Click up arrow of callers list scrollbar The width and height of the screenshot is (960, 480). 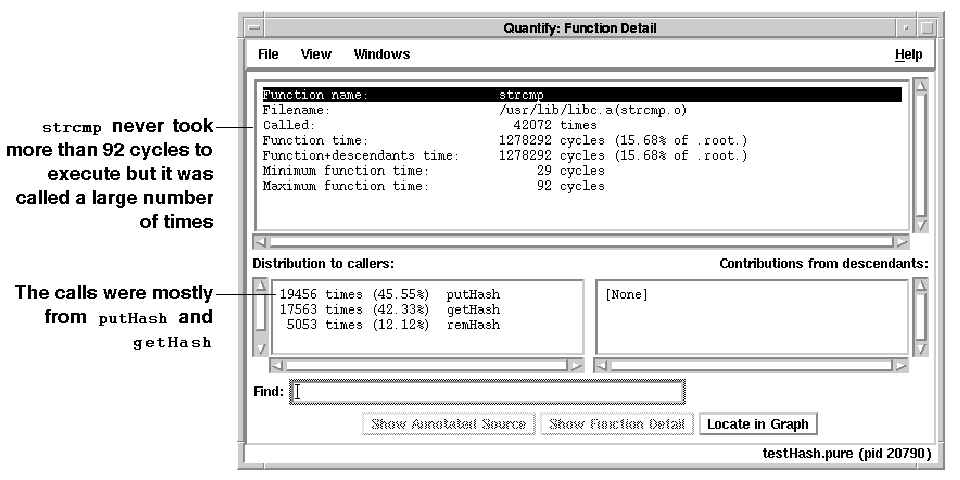260,285
